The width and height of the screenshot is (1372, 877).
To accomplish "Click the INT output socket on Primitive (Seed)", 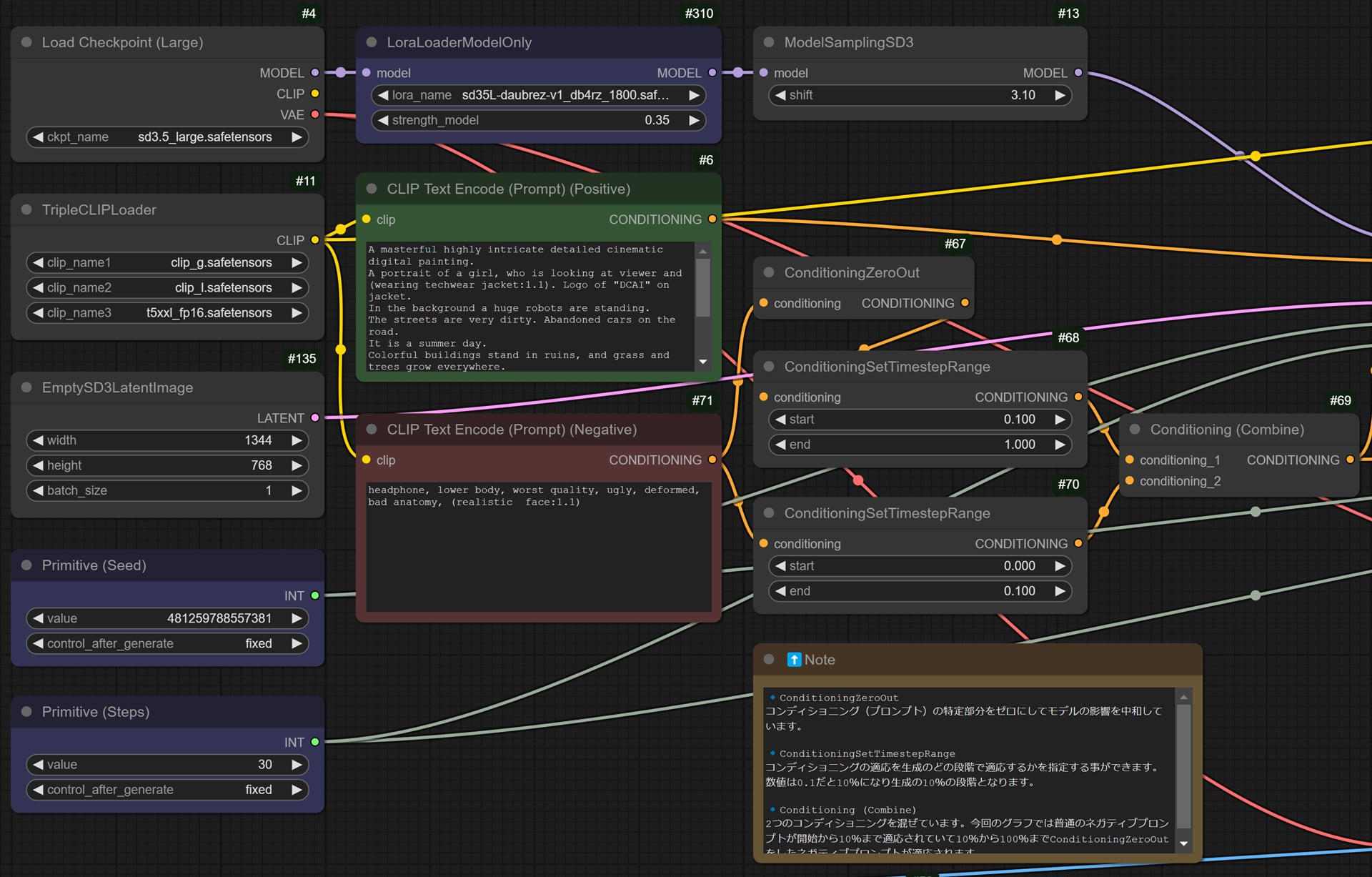I will 315,595.
